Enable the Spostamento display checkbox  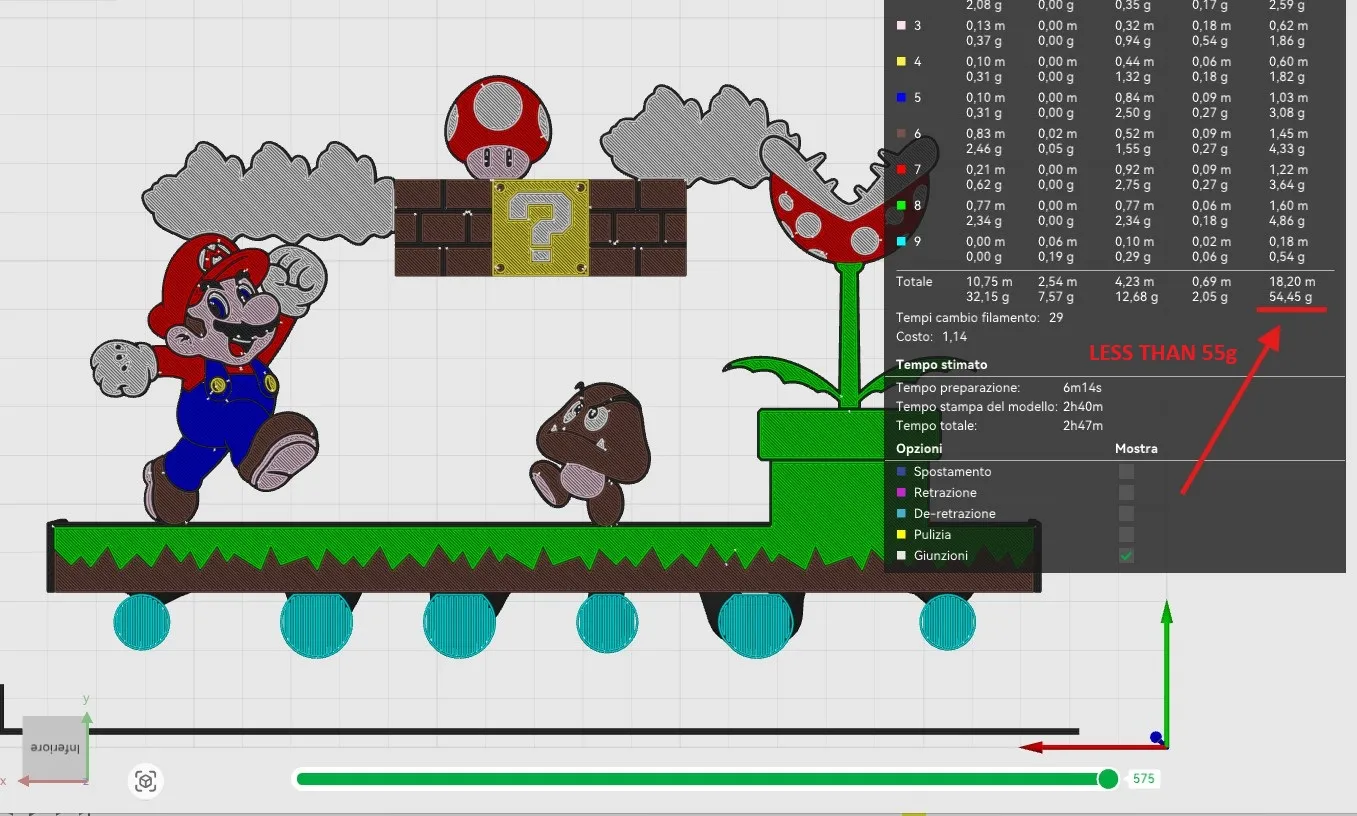[x=1127, y=471]
